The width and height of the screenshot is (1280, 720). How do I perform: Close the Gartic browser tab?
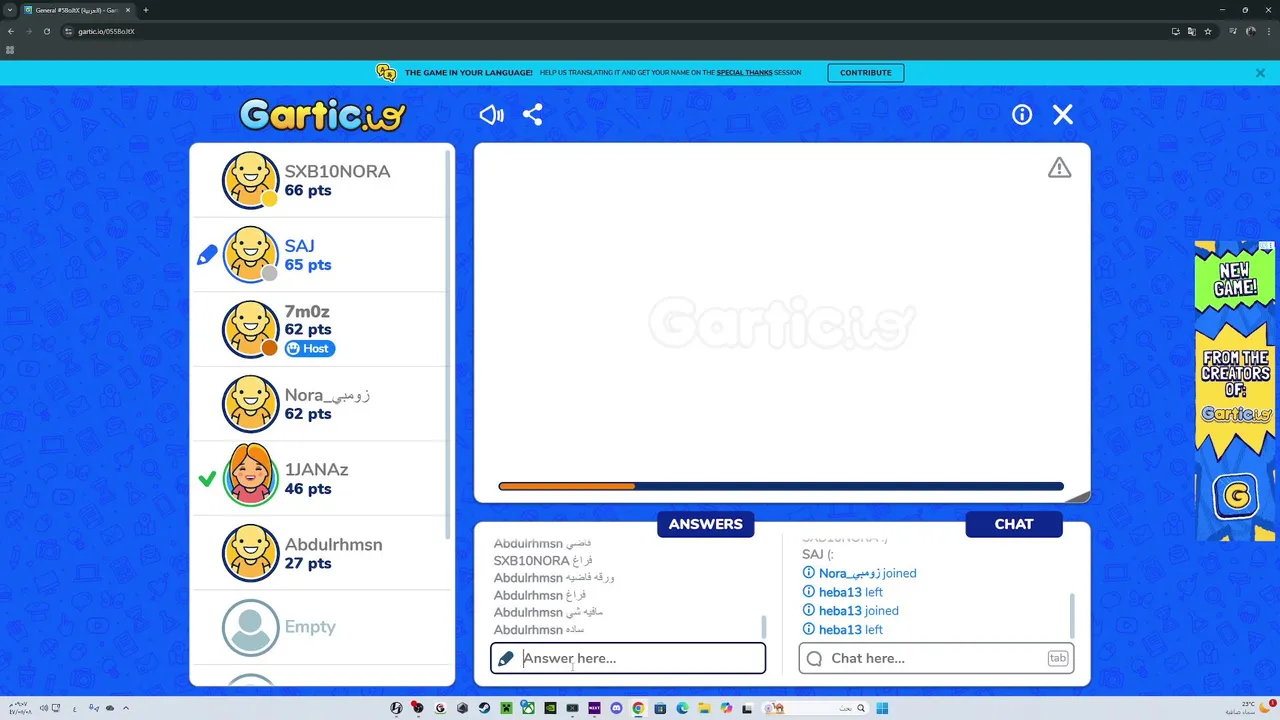click(128, 10)
